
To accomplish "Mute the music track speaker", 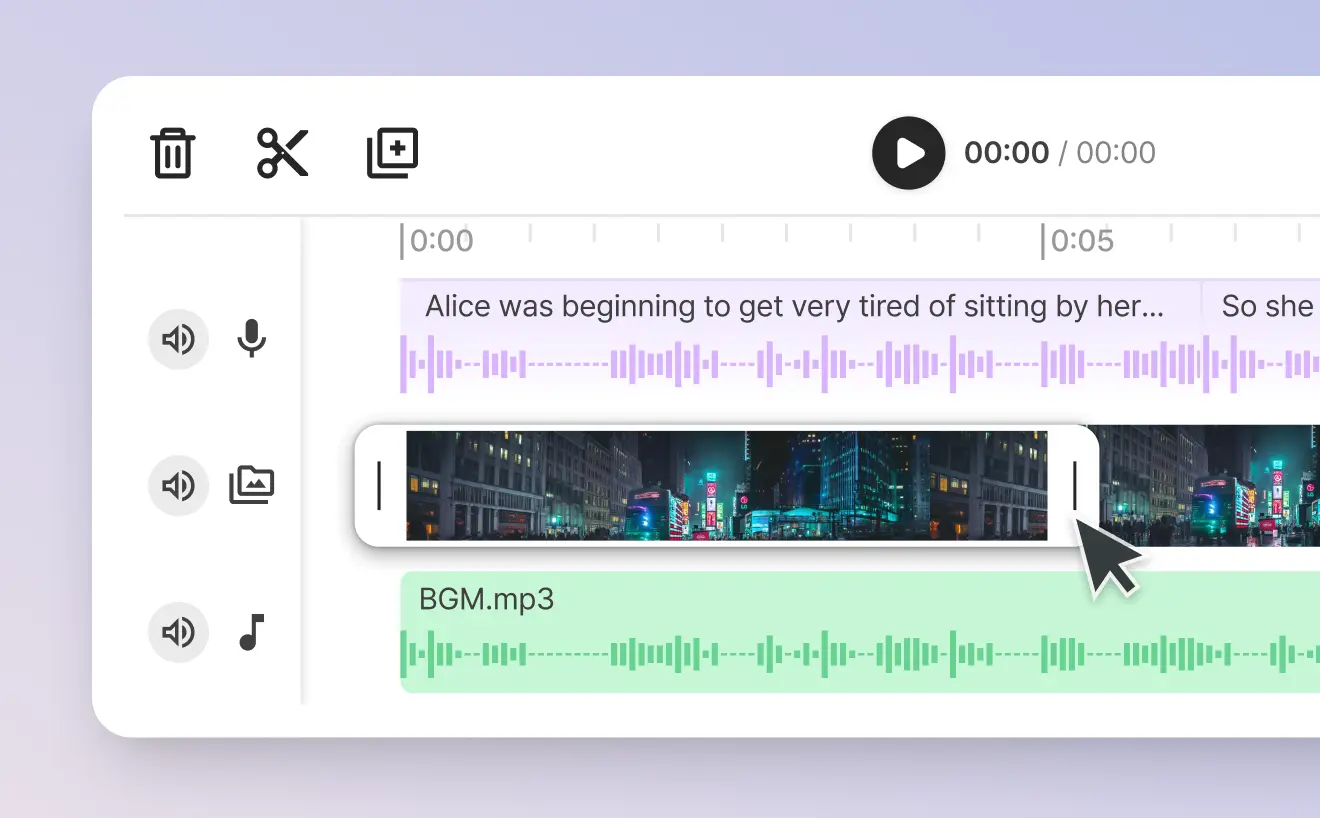I will (x=179, y=632).
